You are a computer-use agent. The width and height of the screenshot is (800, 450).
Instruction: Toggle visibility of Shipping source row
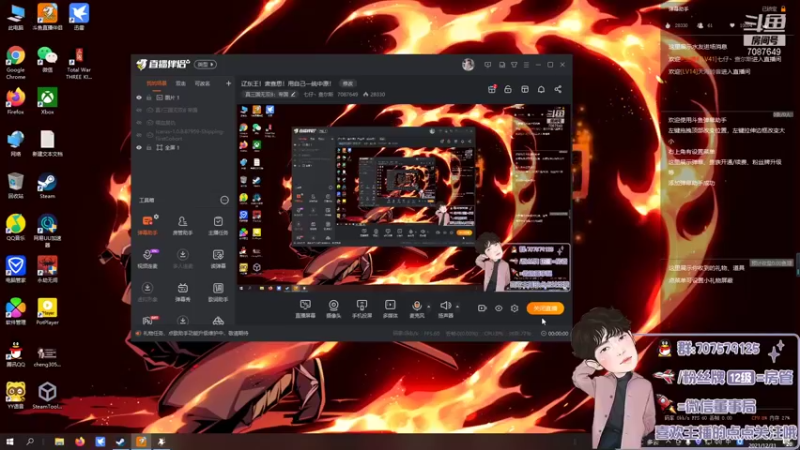coord(139,135)
